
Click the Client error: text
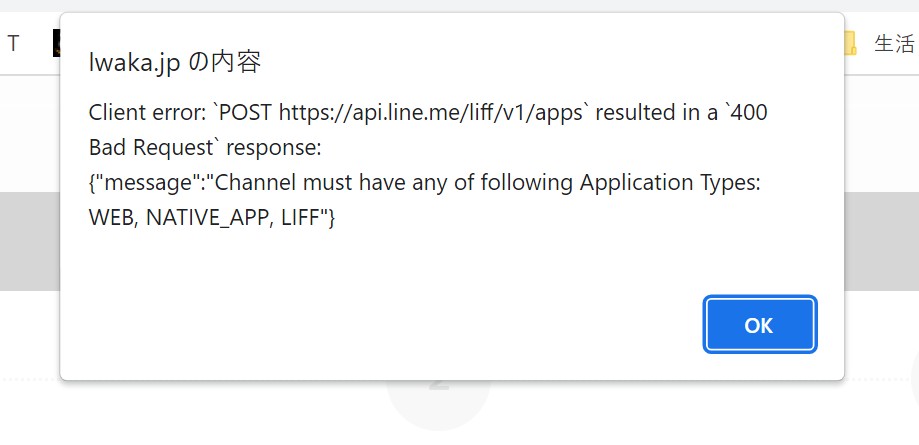[x=149, y=112]
